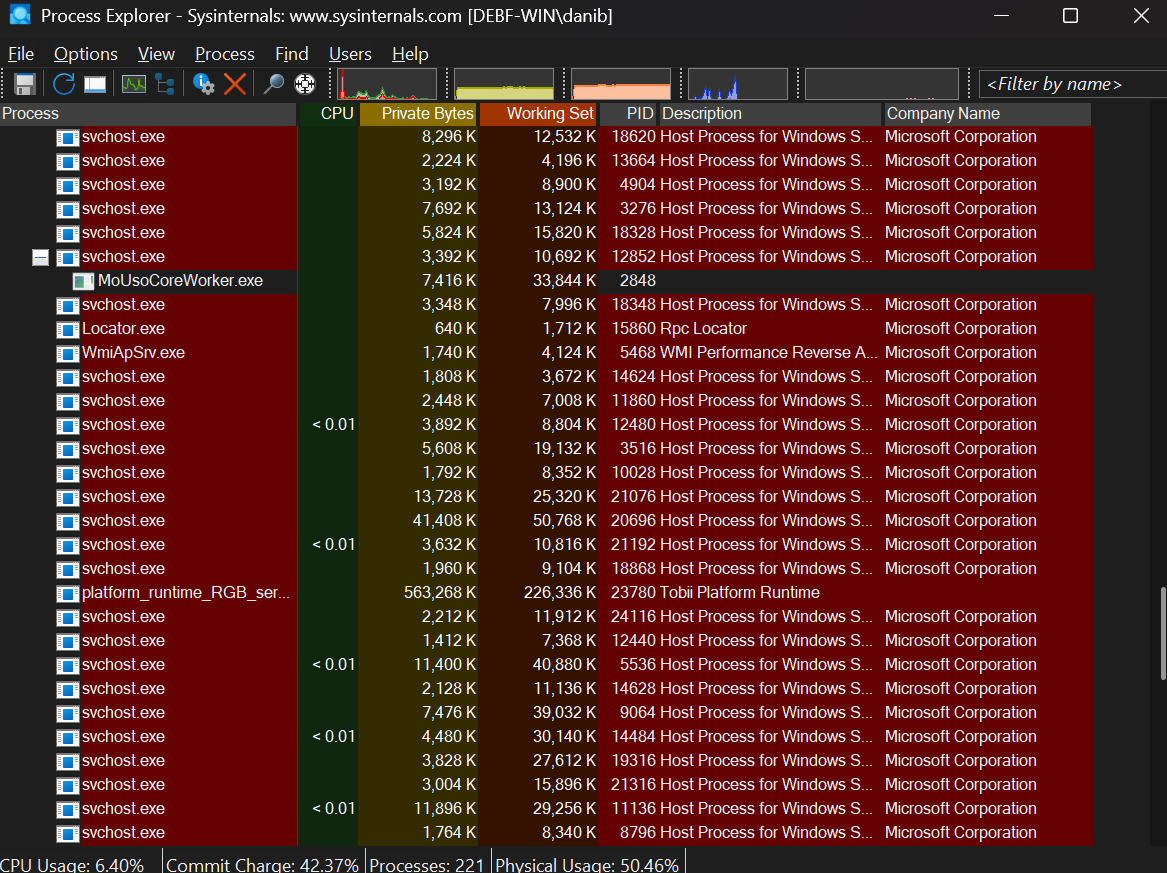Click the Save toolbar icon
The height and width of the screenshot is (873, 1167).
25,84
